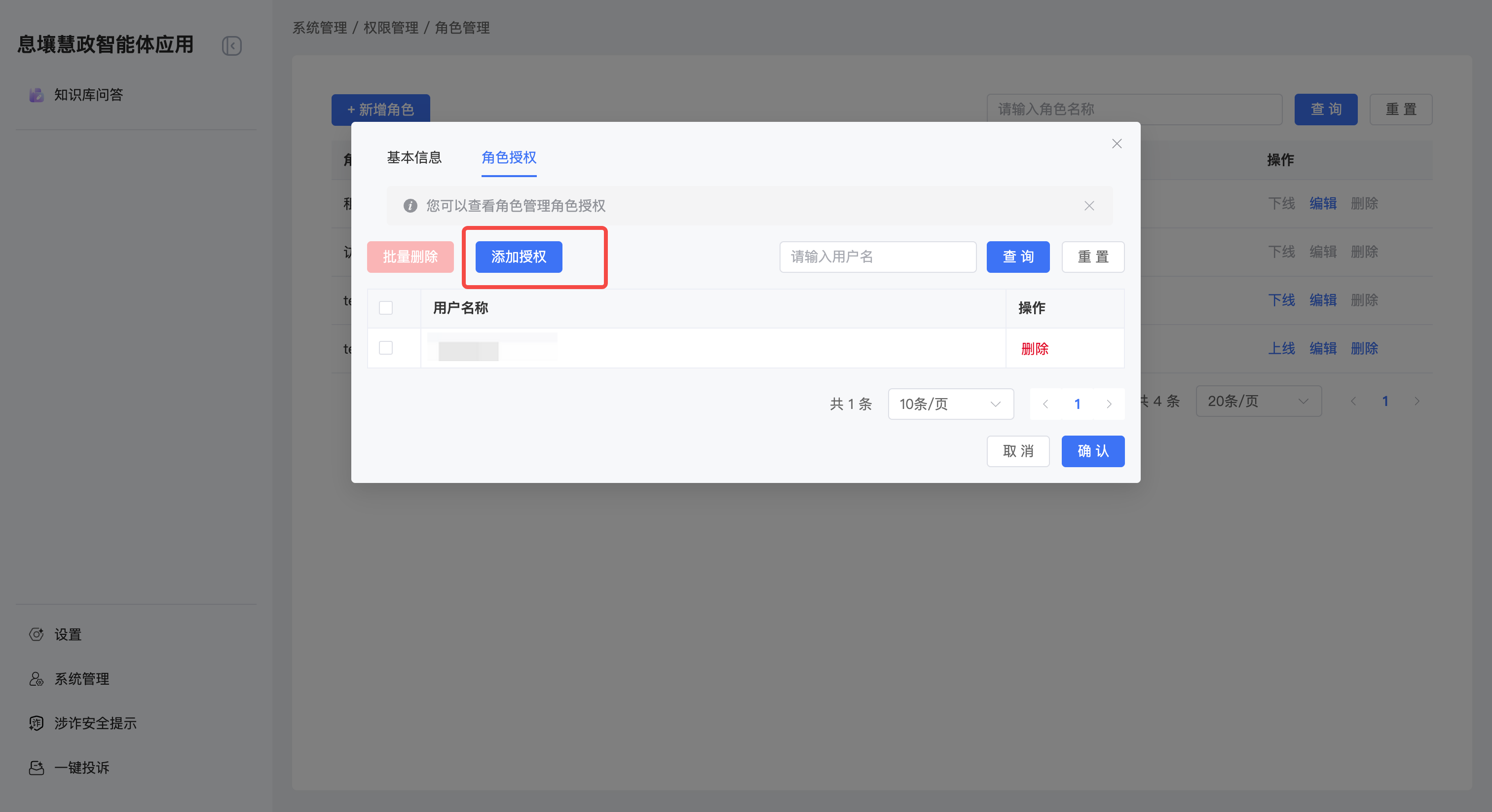
Task: Expand the 10条/页 page size dropdown
Action: pos(950,404)
